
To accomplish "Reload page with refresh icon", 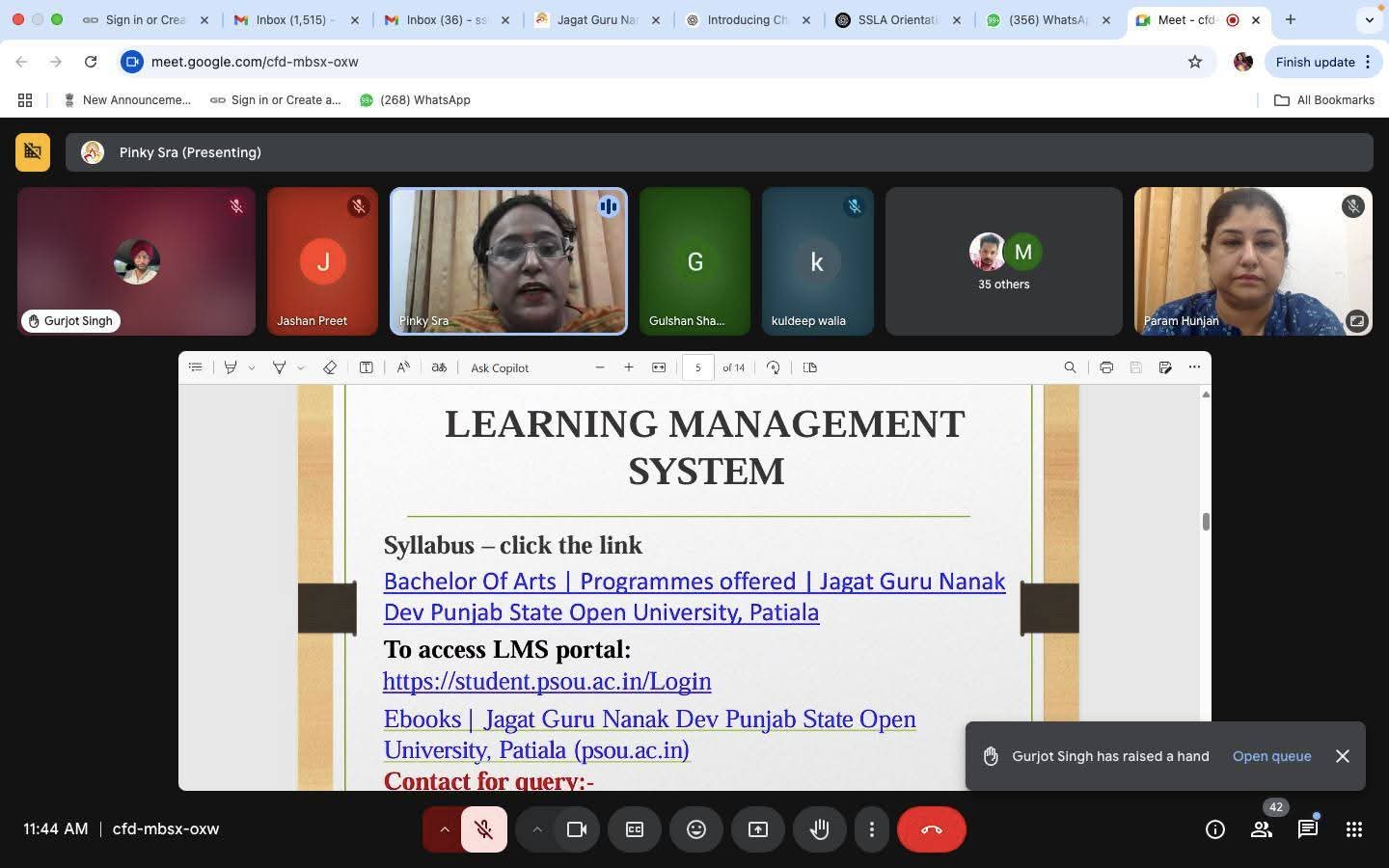I will [91, 62].
